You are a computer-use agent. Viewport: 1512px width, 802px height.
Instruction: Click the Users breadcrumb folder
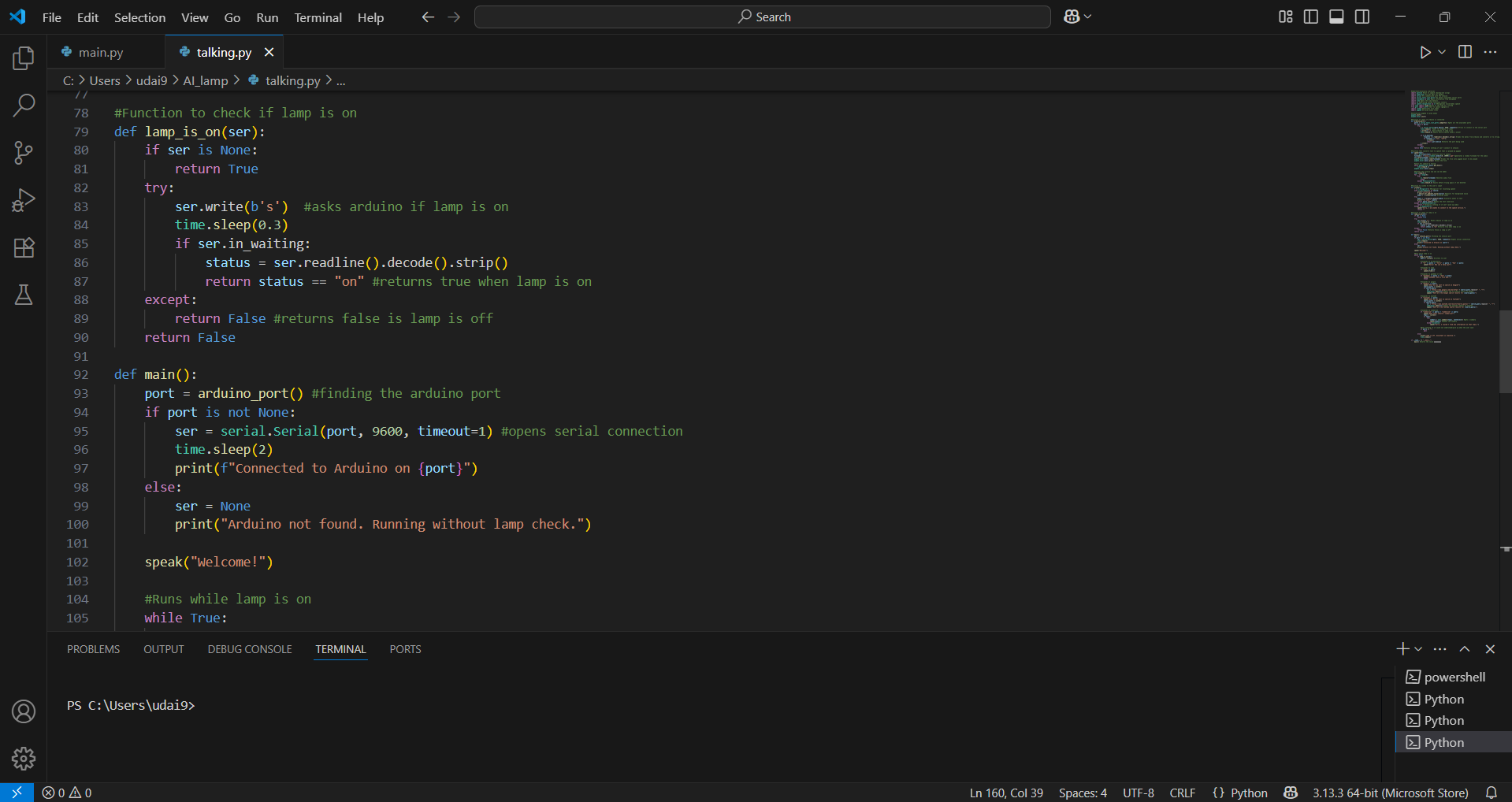[x=105, y=80]
